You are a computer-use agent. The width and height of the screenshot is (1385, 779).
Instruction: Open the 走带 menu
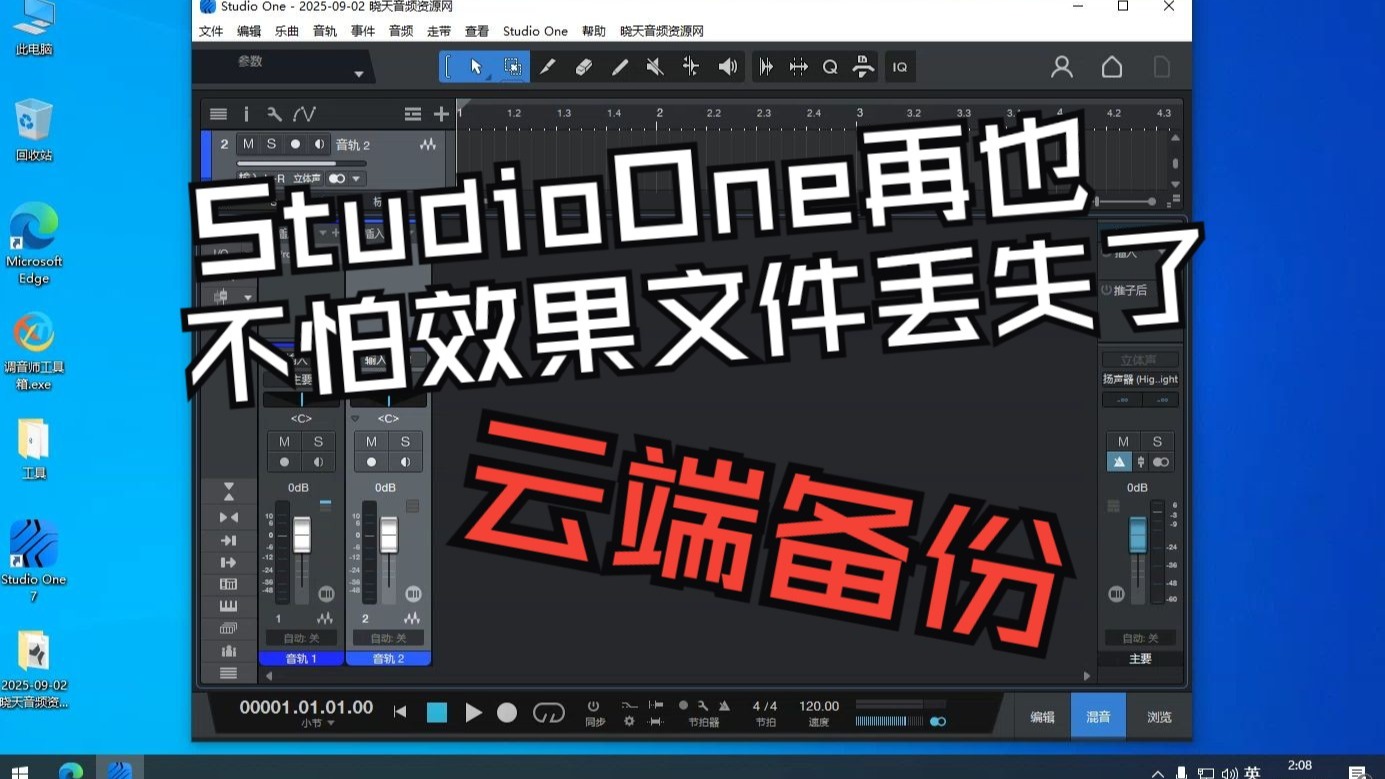[x=439, y=31]
